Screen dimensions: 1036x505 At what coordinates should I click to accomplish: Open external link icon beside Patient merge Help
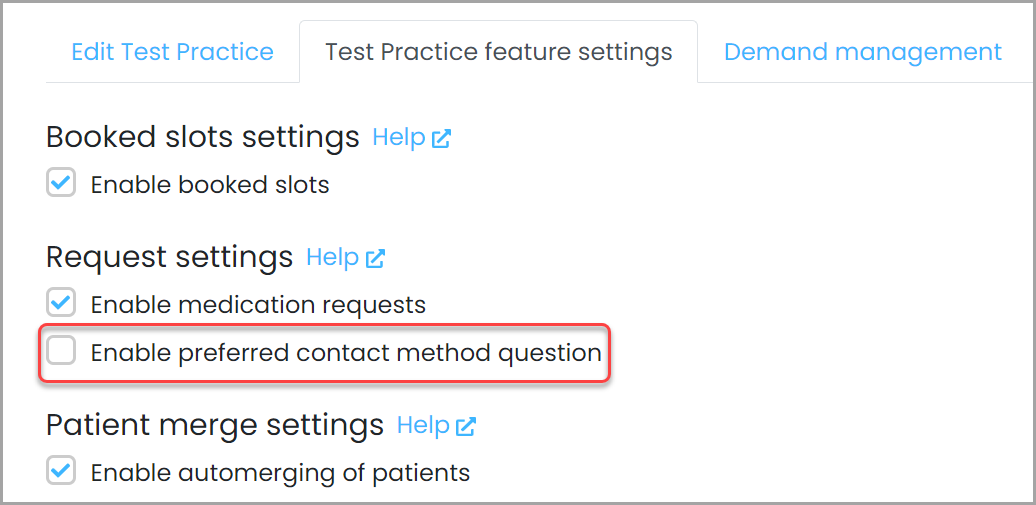pyautogui.click(x=466, y=426)
